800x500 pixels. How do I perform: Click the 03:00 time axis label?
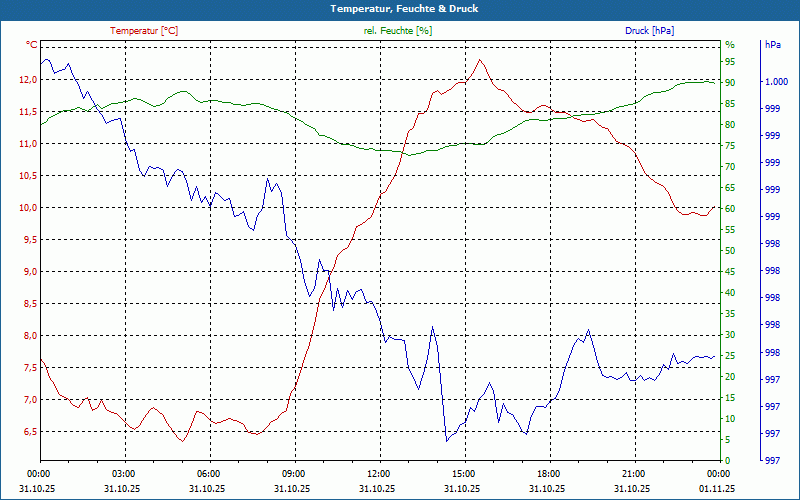point(125,473)
